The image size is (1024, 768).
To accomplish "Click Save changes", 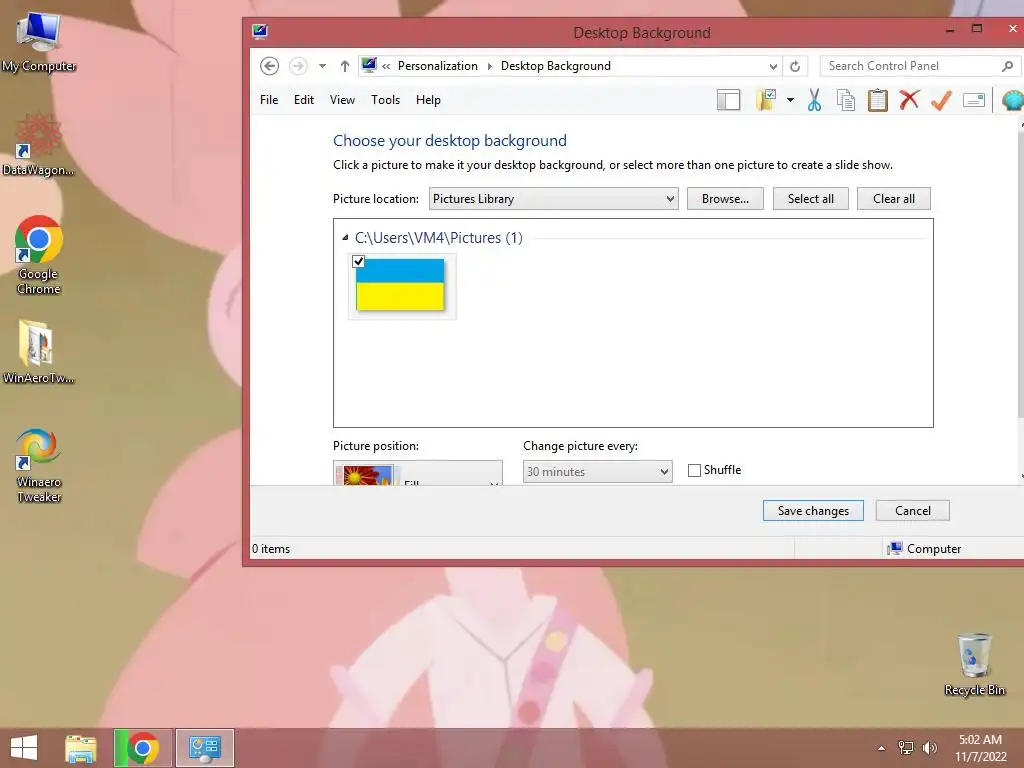I will point(813,511).
